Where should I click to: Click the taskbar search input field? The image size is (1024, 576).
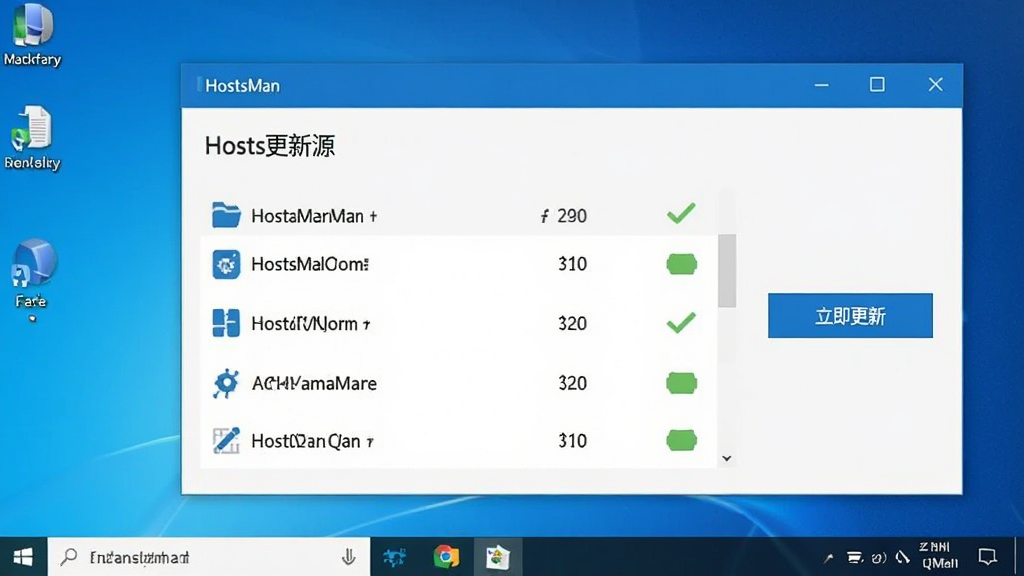tap(209, 557)
